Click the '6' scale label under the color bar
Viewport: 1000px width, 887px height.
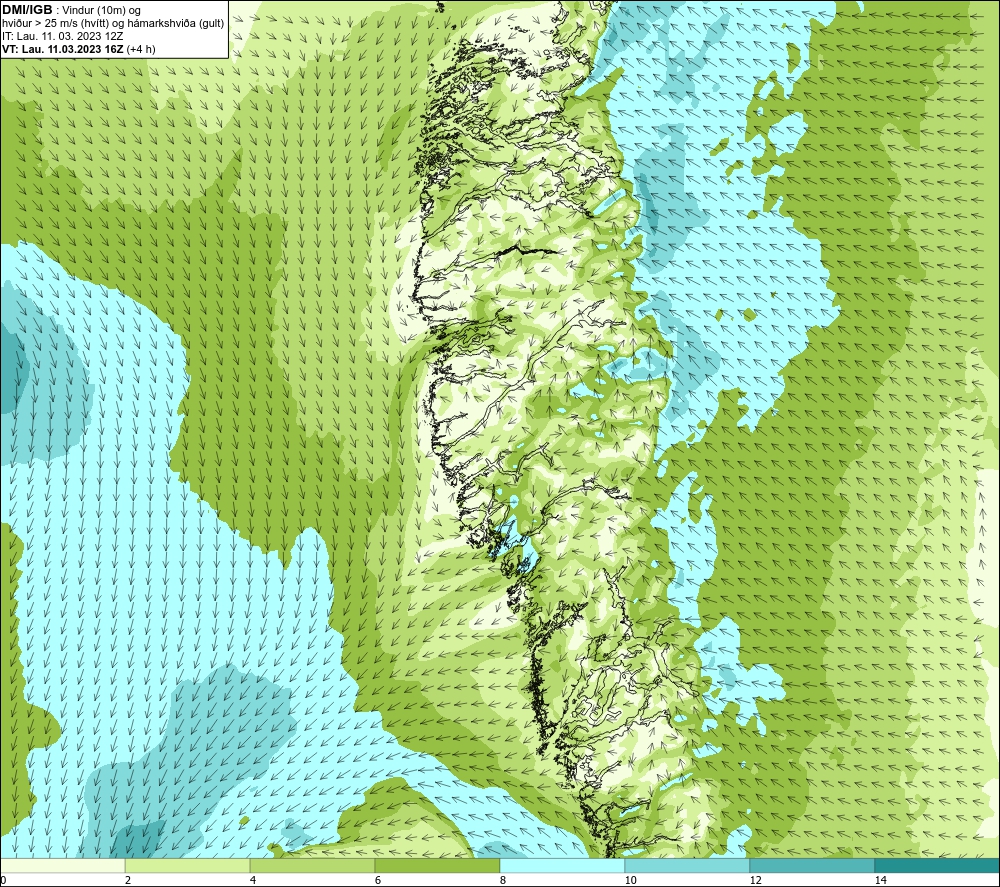coord(378,880)
